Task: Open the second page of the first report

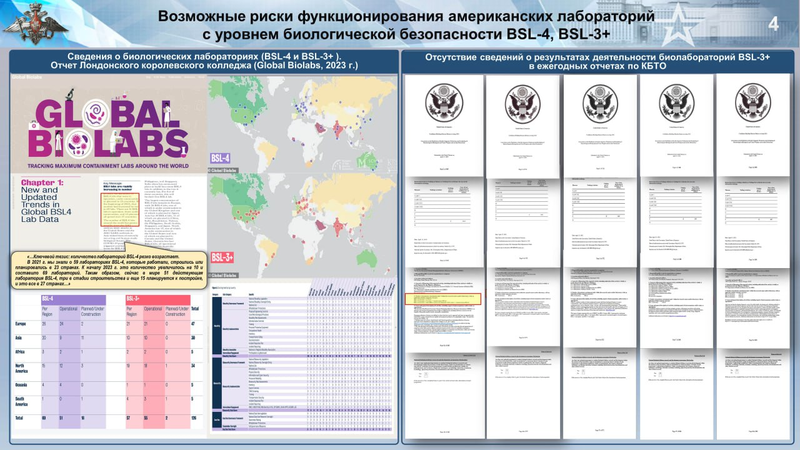Action: 444,220
